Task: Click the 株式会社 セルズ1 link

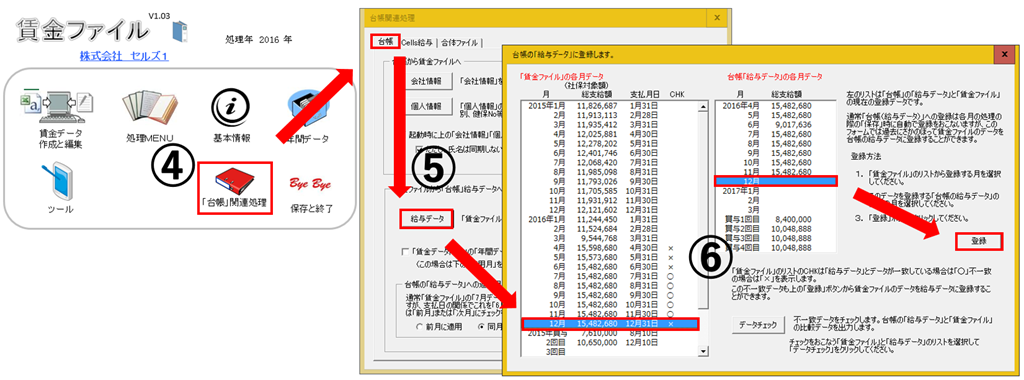Action: [124, 57]
